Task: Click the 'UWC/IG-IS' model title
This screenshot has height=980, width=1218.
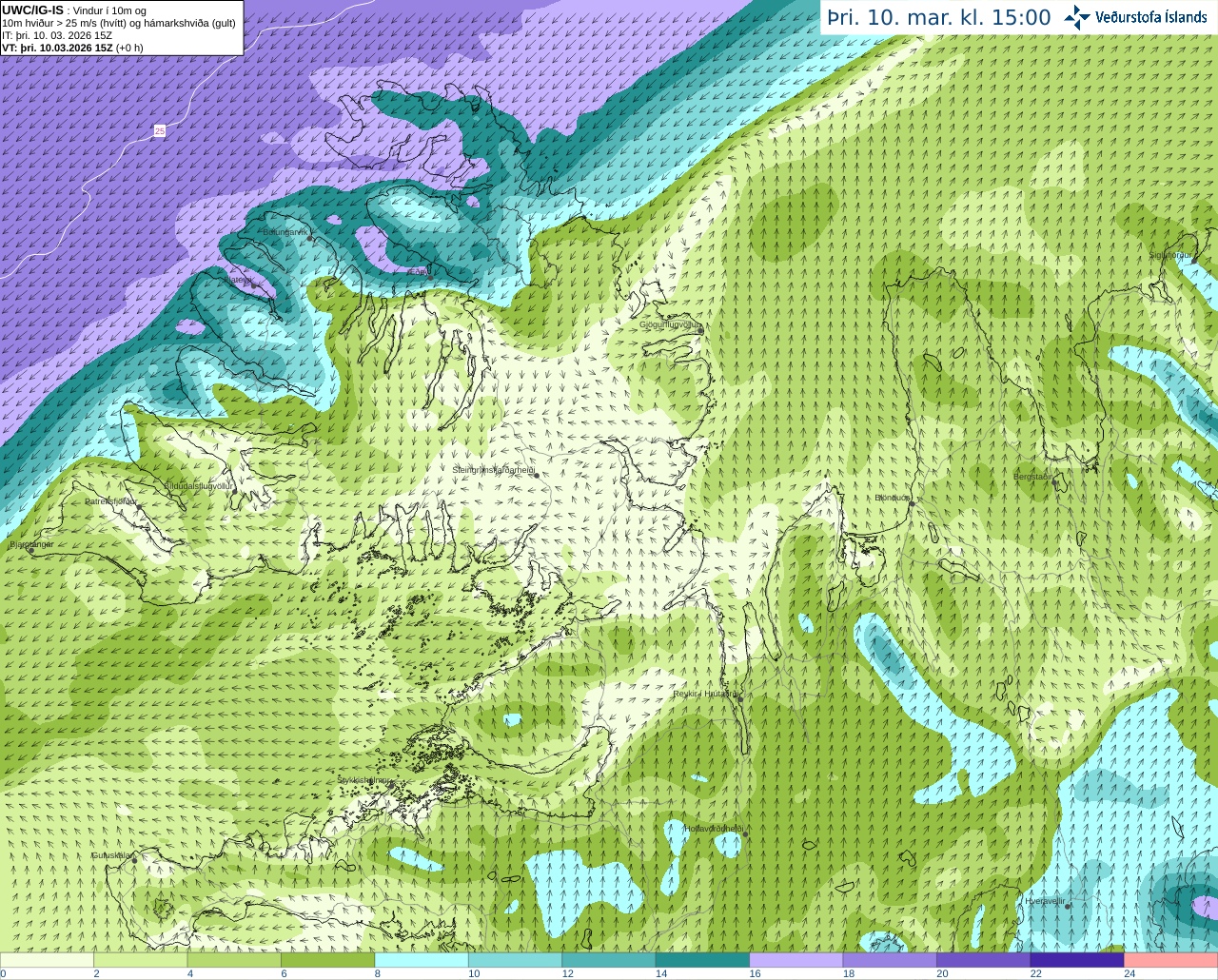Action: 32,10
